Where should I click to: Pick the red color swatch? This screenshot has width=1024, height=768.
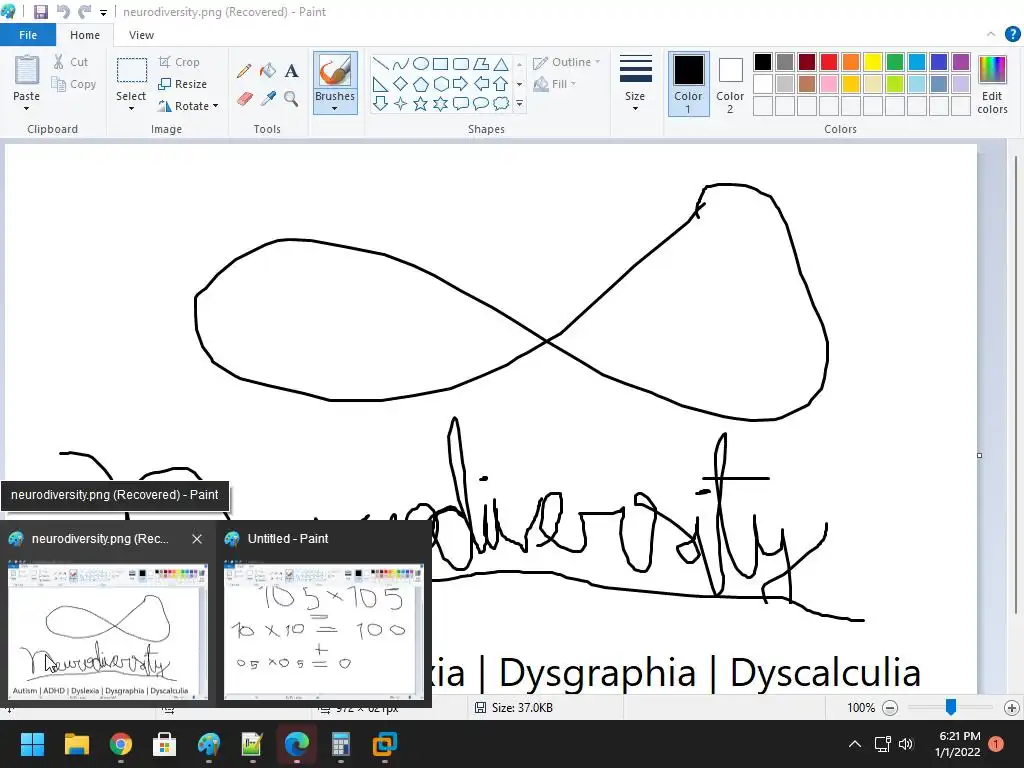pos(829,62)
